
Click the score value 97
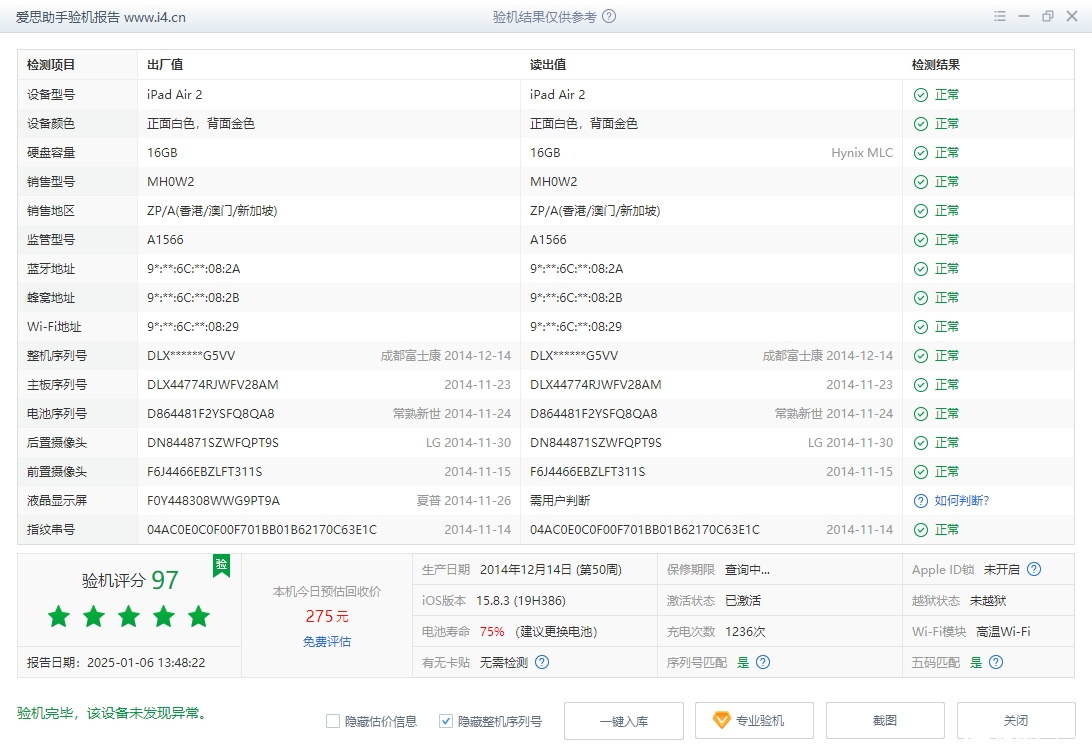point(165,580)
